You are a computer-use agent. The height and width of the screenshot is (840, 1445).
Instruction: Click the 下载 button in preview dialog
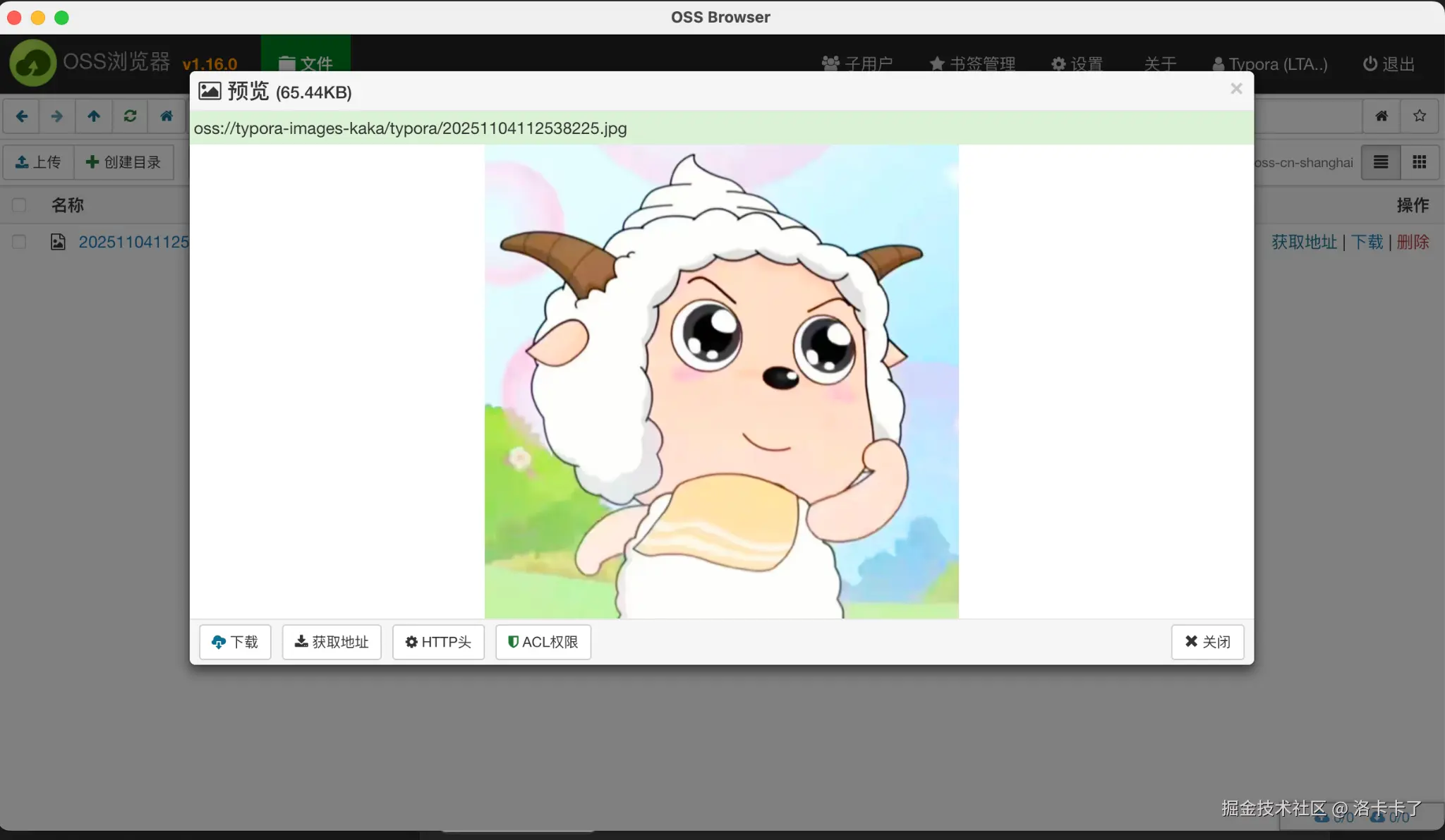tap(235, 642)
